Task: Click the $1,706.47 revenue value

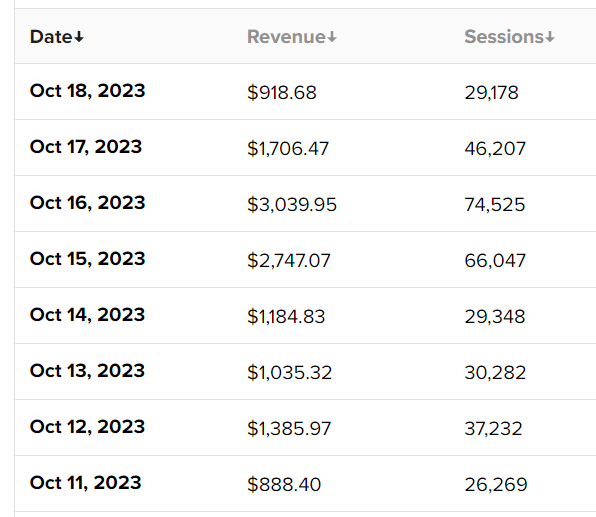Action: (x=288, y=148)
